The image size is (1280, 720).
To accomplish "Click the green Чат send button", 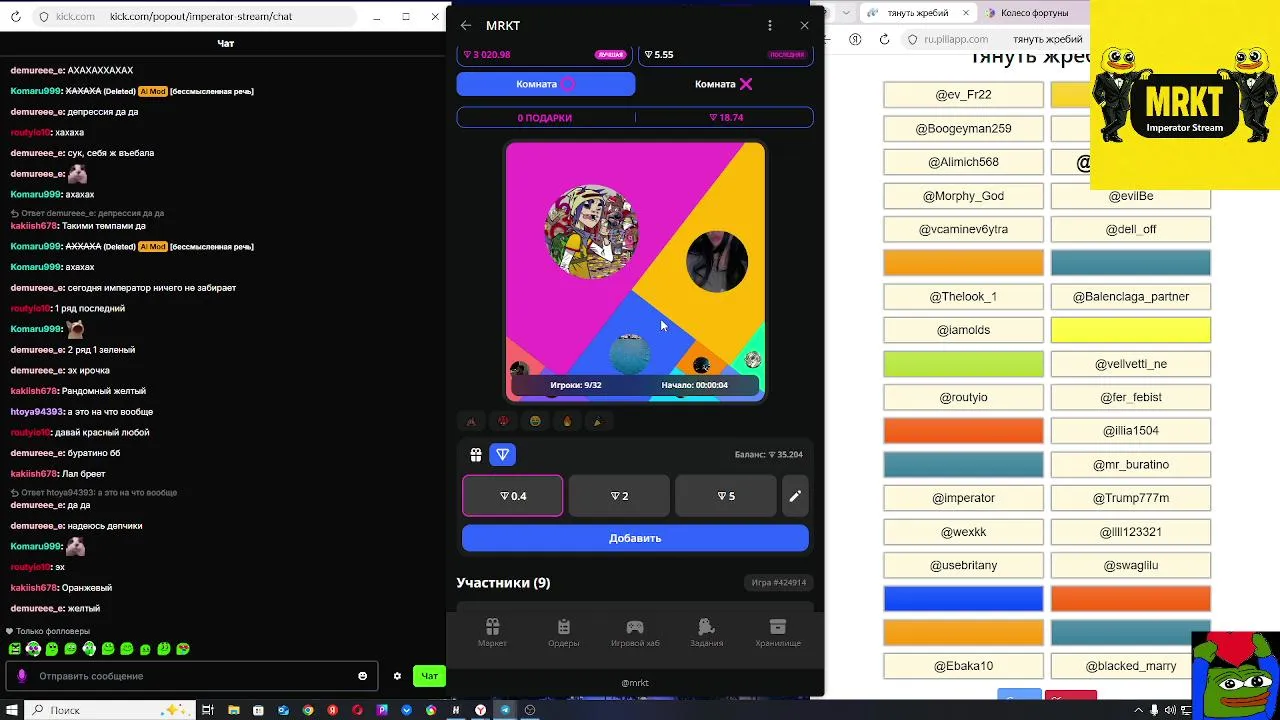I will (x=429, y=676).
